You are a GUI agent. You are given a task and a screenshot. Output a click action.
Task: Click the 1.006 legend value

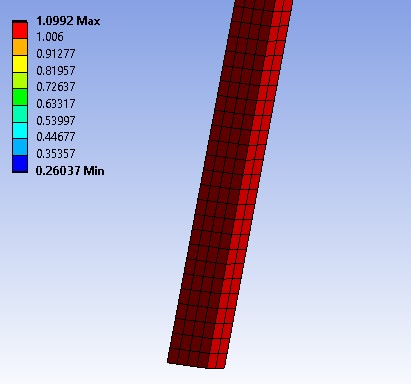pos(50,37)
